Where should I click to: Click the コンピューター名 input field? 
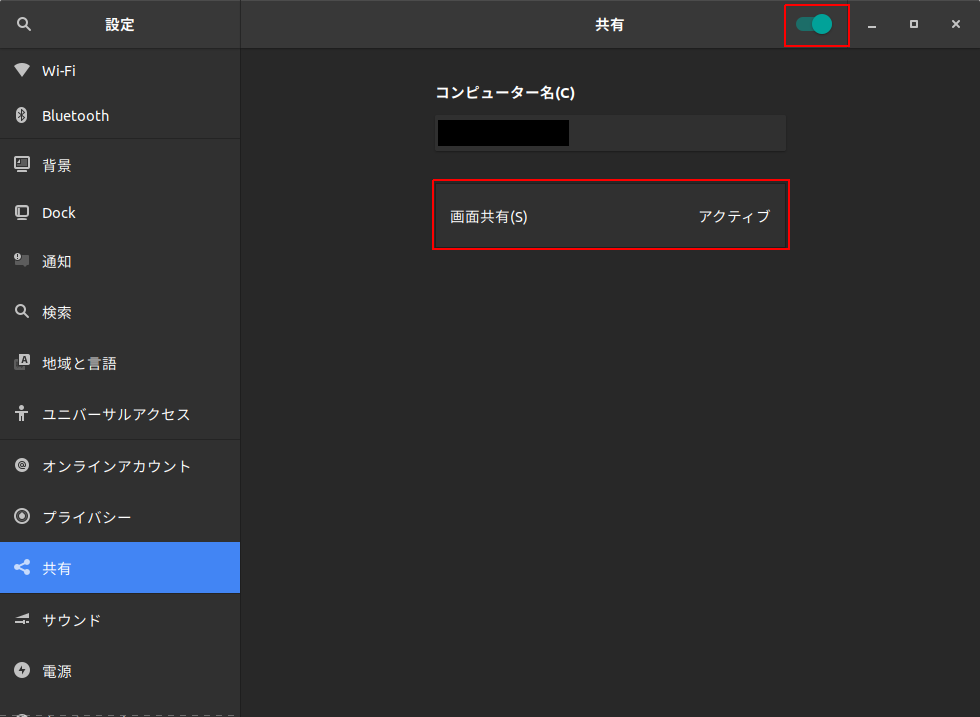[x=610, y=133]
